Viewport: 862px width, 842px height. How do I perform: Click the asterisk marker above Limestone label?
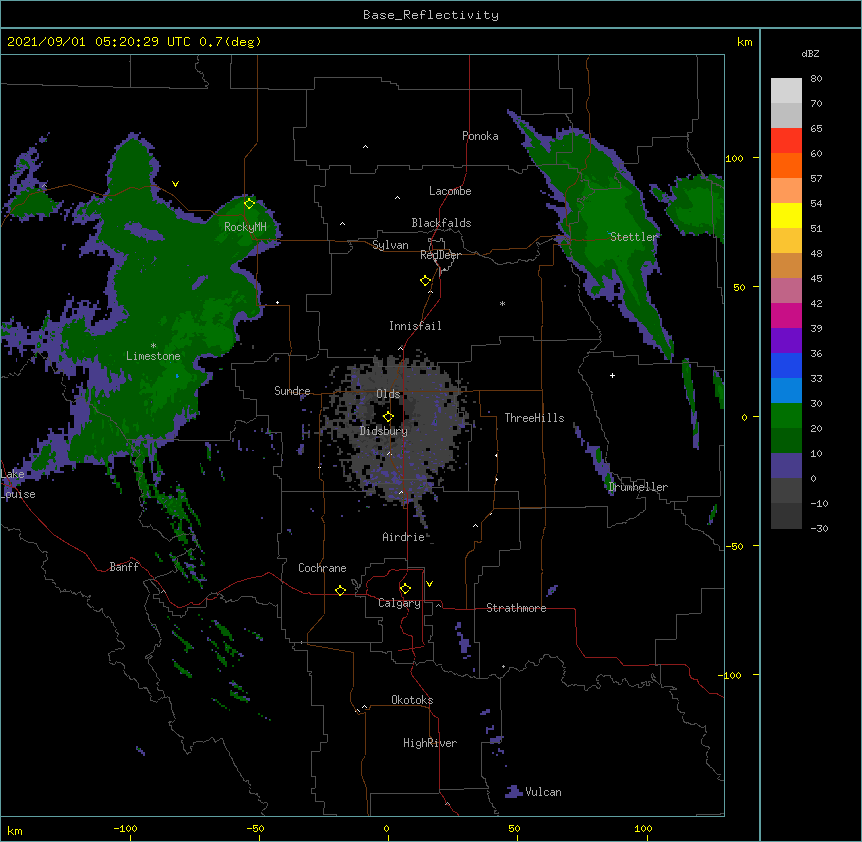pyautogui.click(x=153, y=346)
